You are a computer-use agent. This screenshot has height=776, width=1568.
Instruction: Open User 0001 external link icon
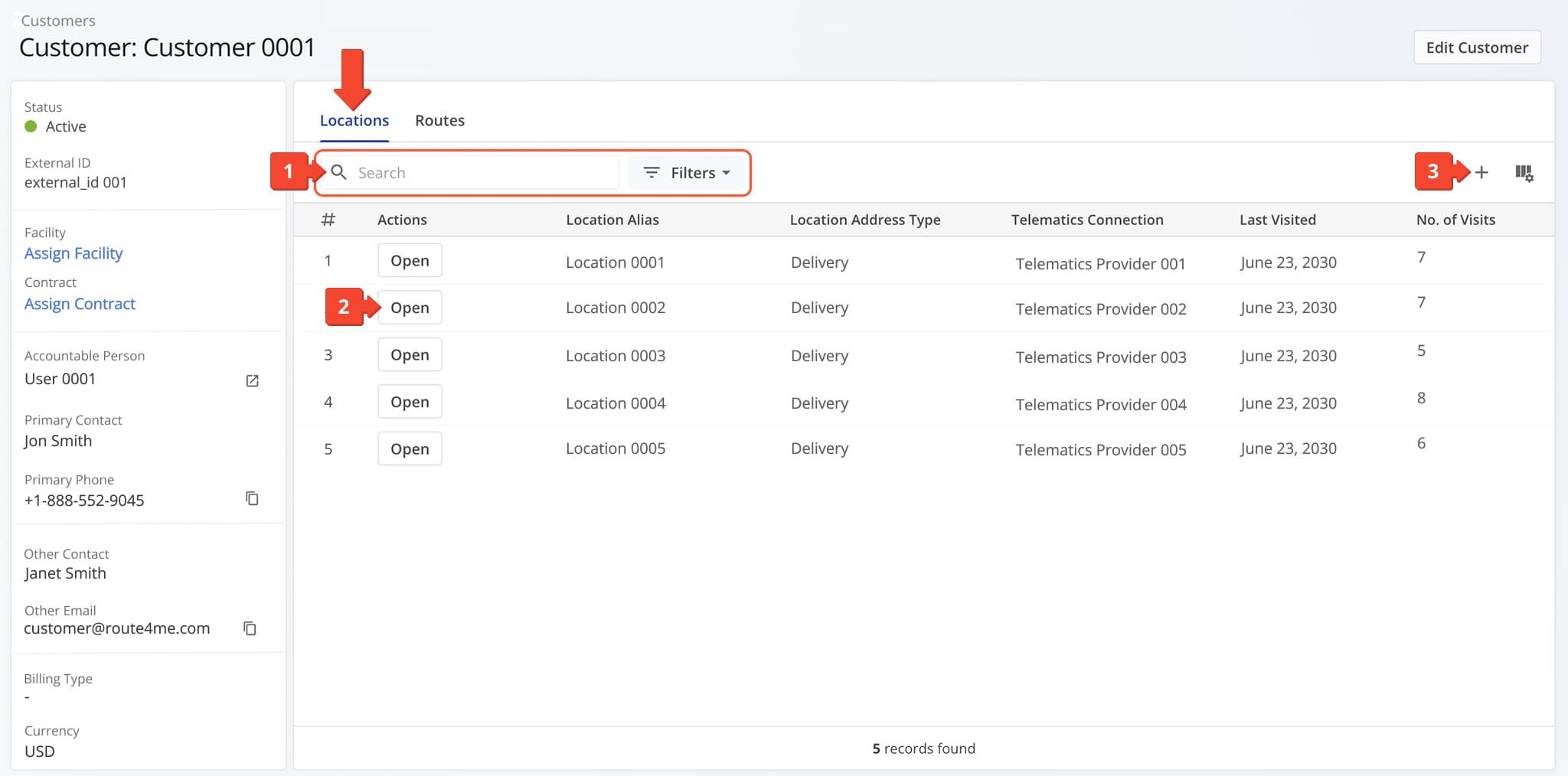click(252, 380)
